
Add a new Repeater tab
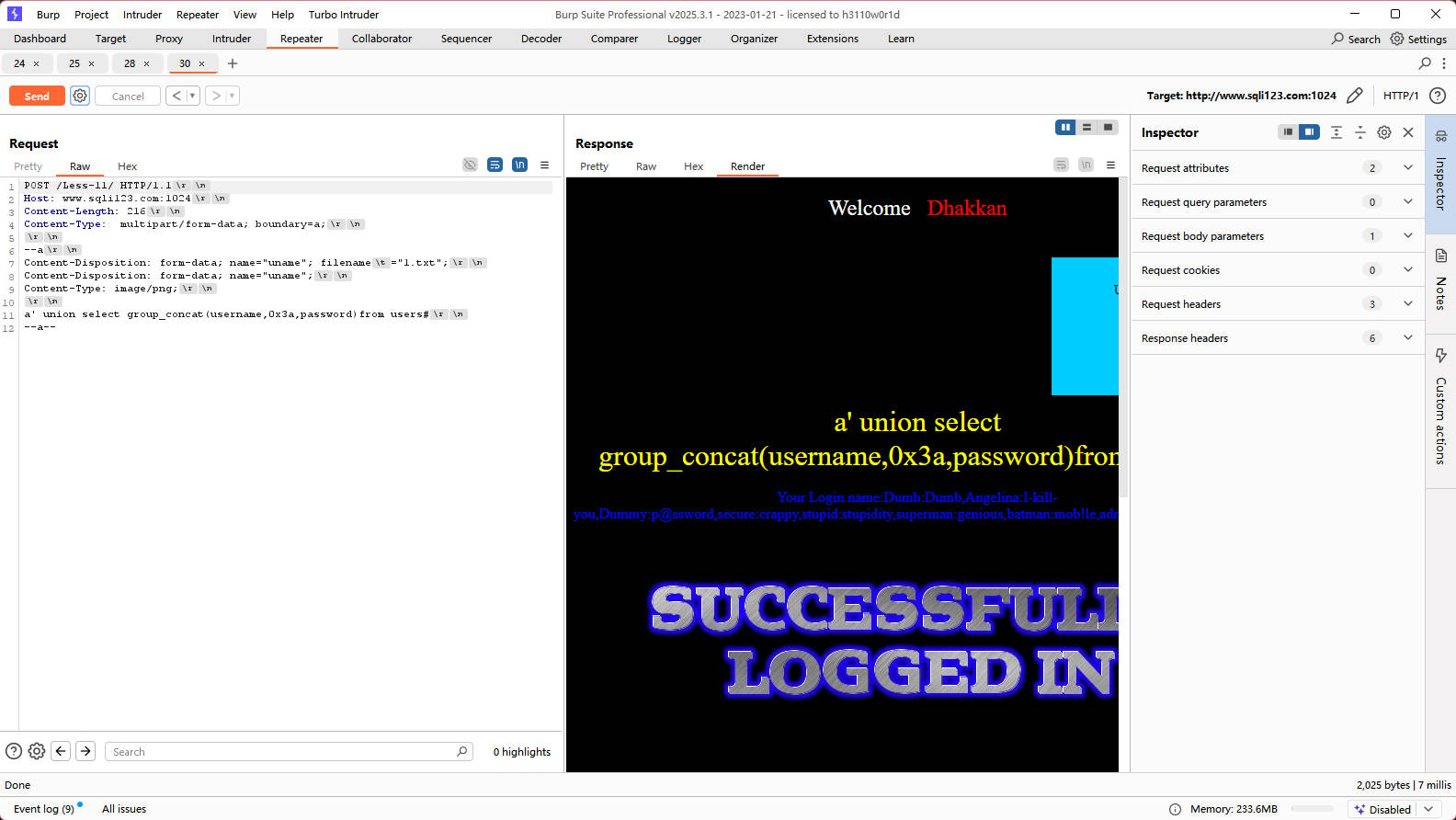pos(233,63)
